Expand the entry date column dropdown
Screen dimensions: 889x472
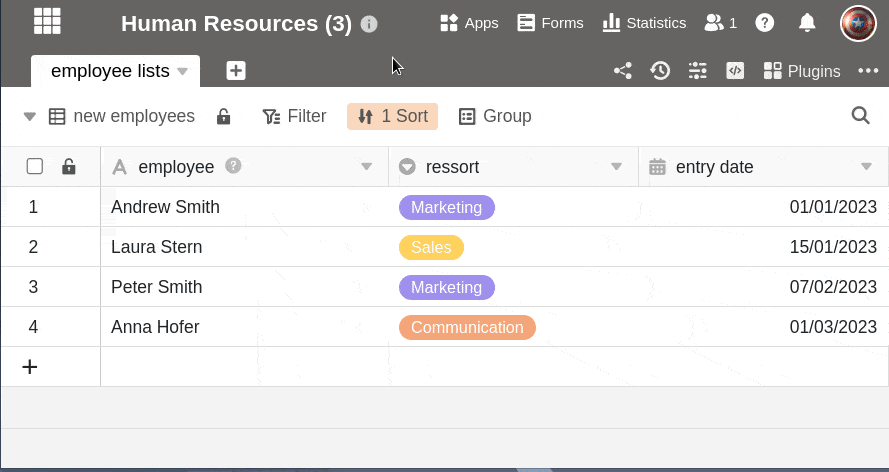point(867,167)
